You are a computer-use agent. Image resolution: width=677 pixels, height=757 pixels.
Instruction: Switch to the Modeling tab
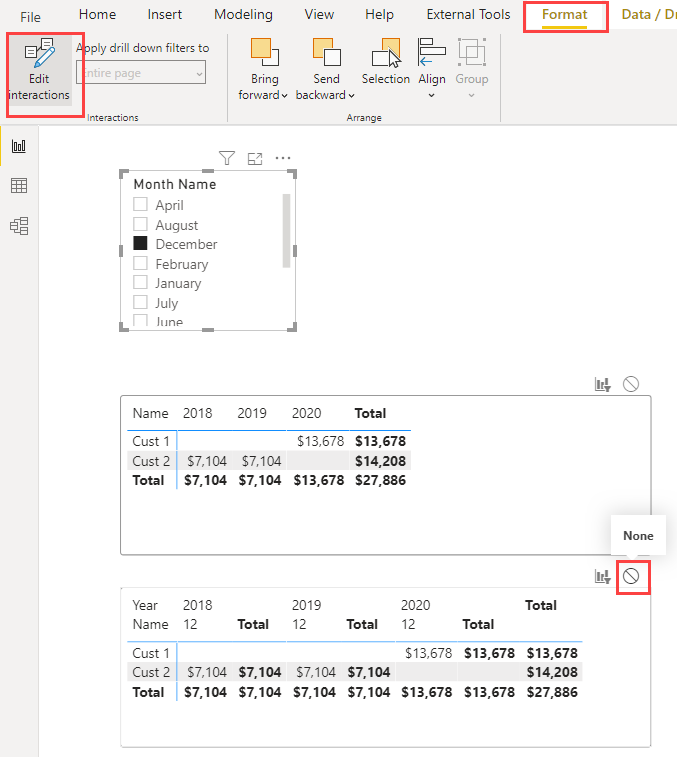coord(243,15)
